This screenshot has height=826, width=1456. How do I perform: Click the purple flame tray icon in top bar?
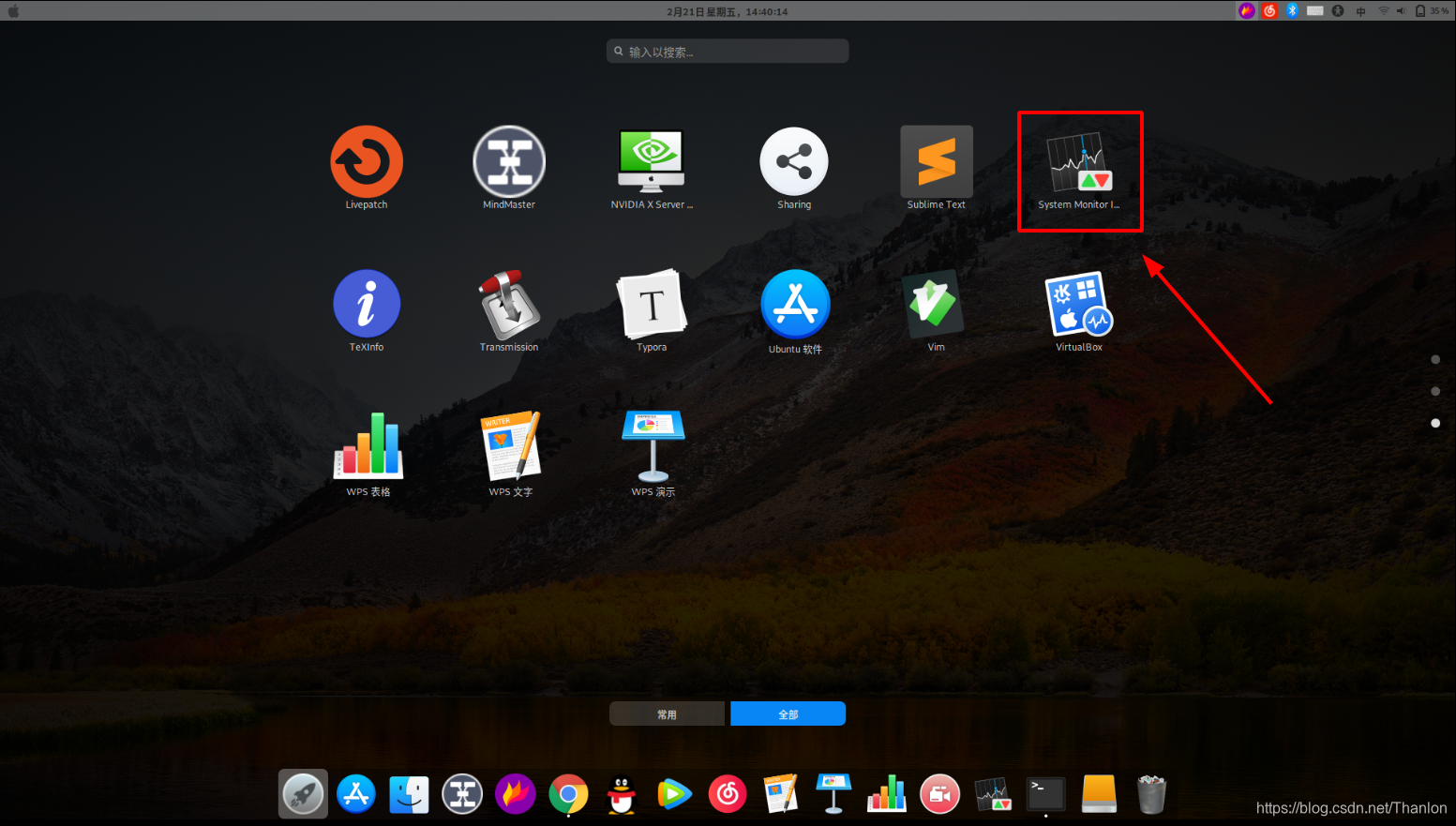click(1247, 11)
